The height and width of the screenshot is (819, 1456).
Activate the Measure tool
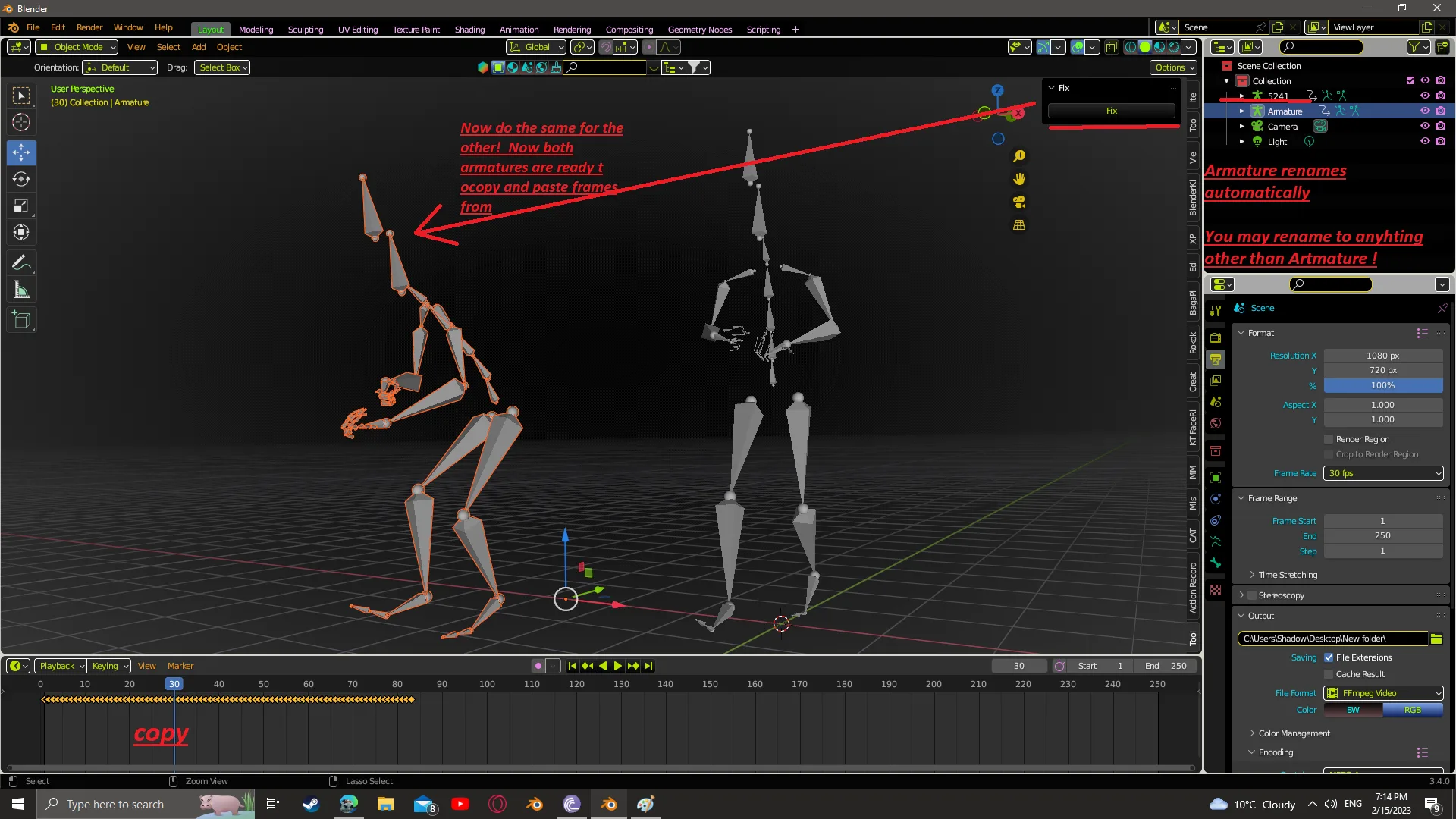[x=21, y=289]
